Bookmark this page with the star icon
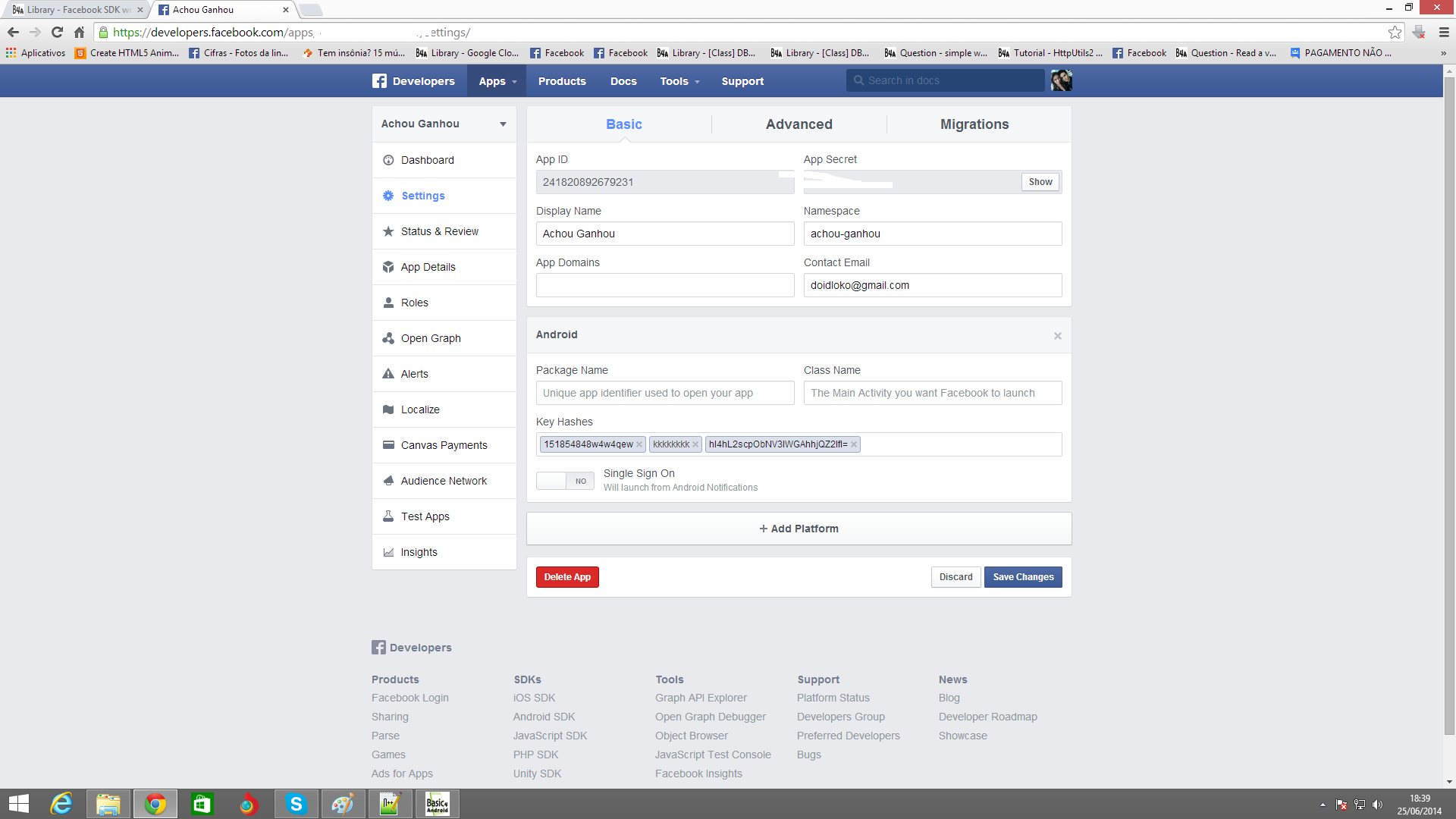 tap(1395, 32)
